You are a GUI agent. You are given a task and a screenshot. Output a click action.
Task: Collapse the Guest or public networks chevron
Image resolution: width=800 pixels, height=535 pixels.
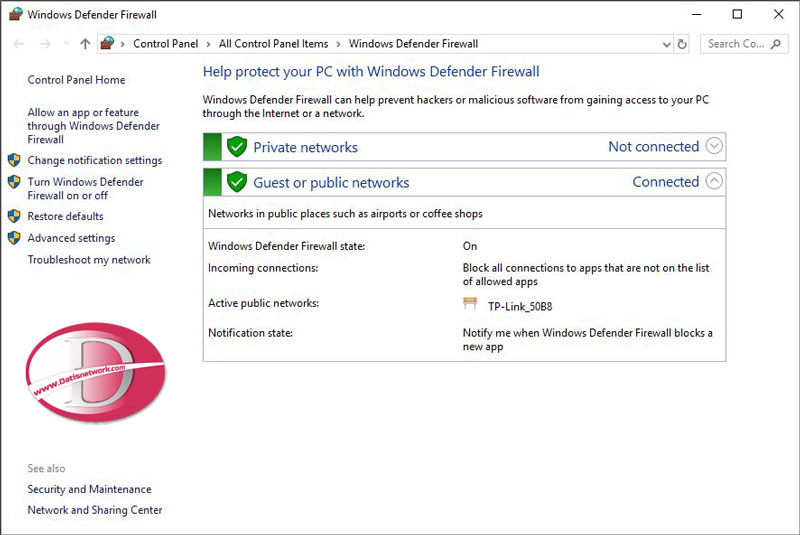(714, 181)
